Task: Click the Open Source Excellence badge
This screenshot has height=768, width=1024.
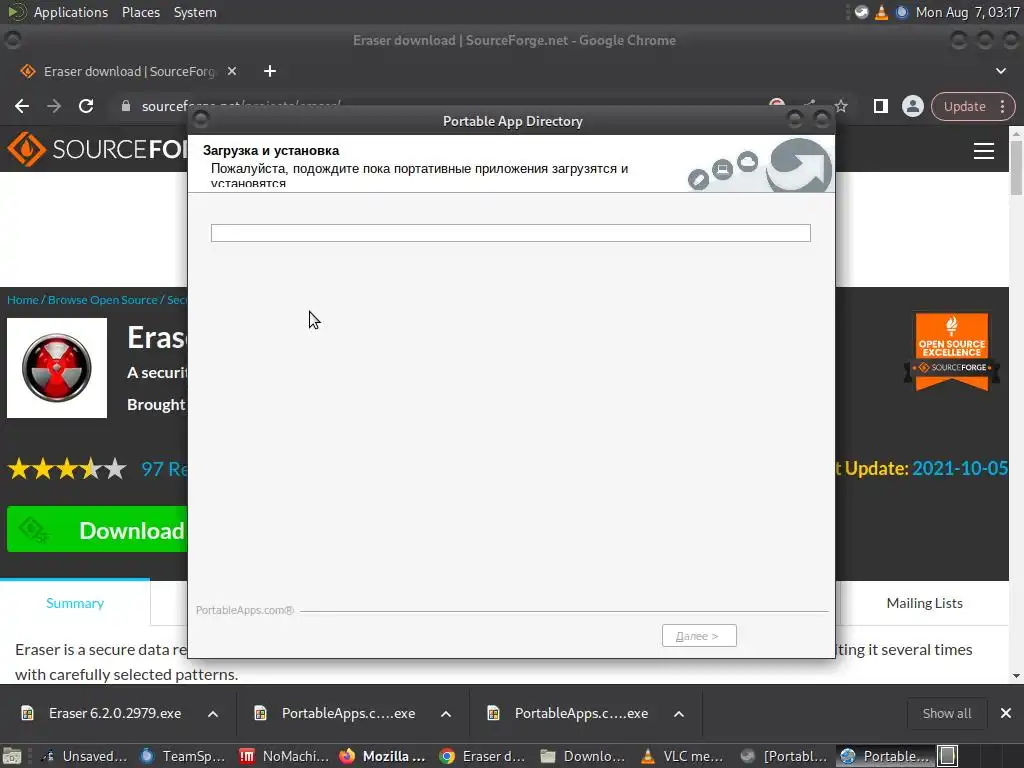Action: [x=952, y=351]
